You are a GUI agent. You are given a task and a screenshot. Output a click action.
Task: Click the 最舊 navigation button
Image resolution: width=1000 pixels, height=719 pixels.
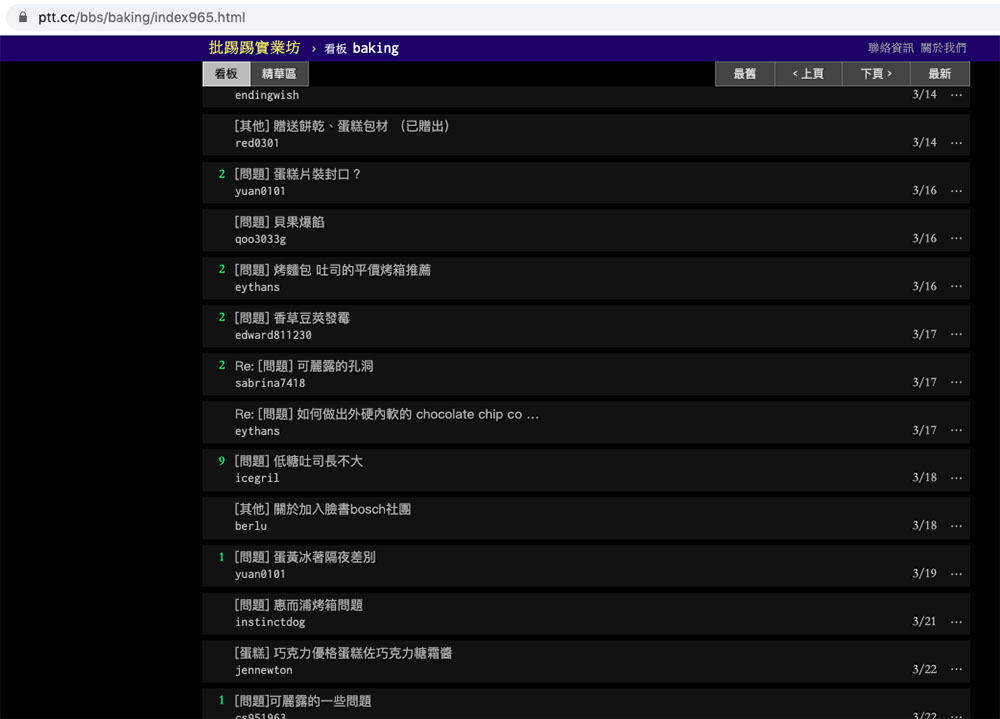[x=744, y=73]
